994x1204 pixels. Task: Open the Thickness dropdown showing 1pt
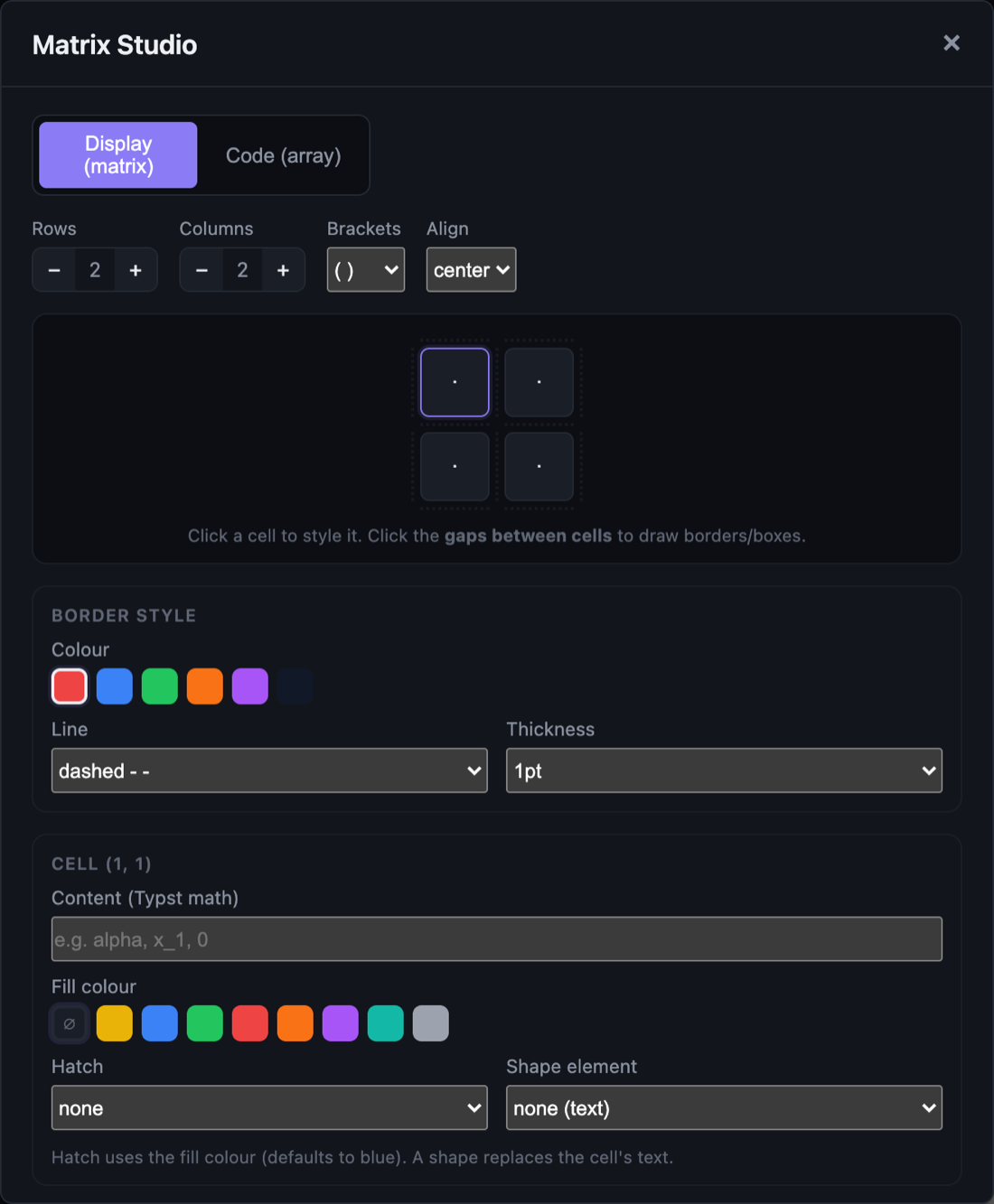[x=724, y=770]
